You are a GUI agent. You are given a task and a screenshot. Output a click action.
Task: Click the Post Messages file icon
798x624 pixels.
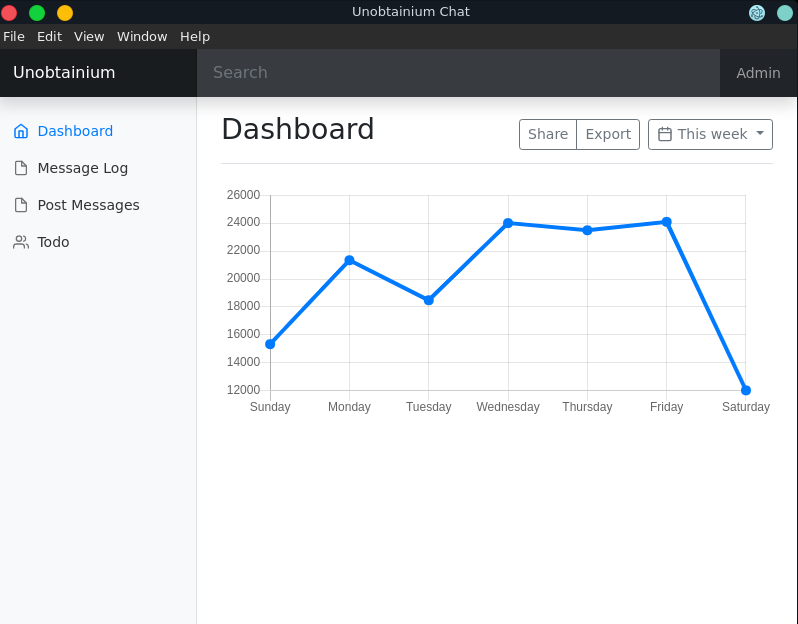(x=21, y=205)
